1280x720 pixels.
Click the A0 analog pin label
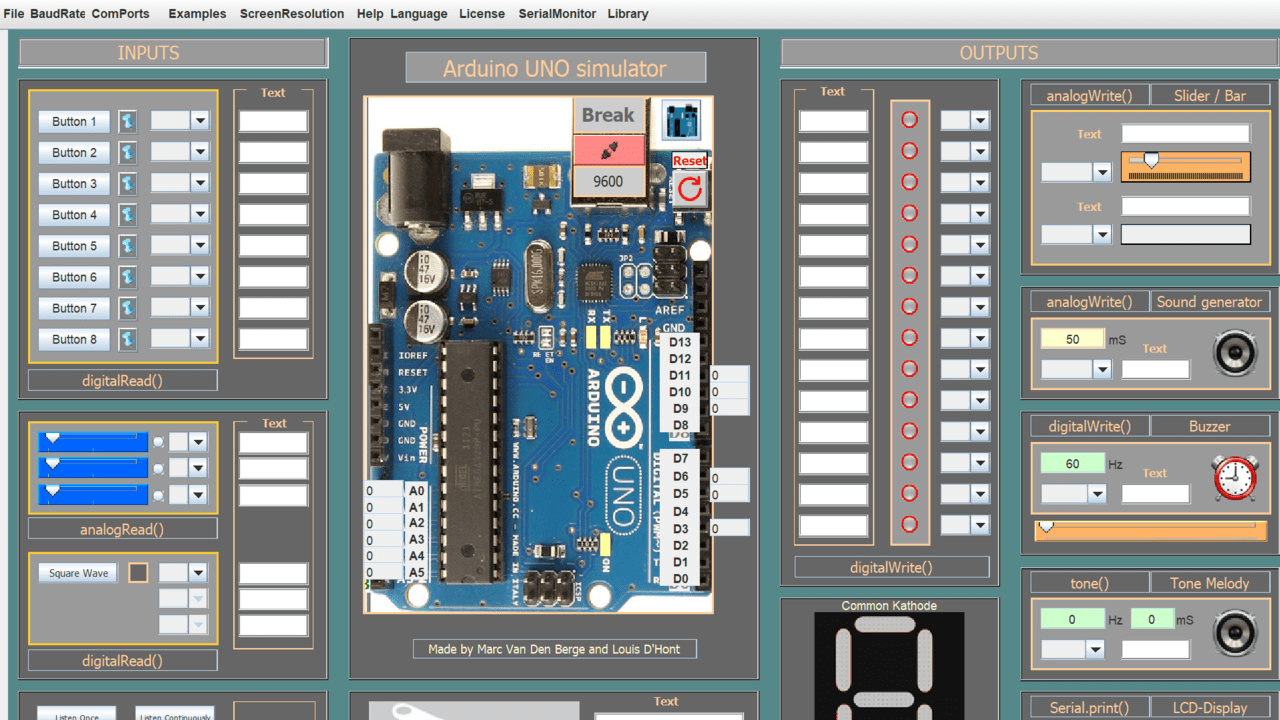coord(416,491)
